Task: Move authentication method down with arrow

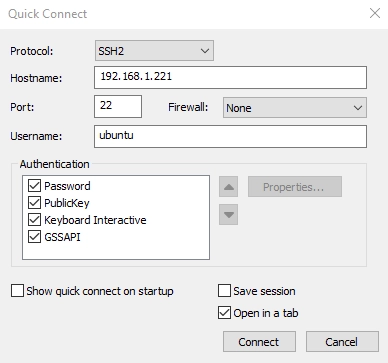Action: [x=228, y=215]
